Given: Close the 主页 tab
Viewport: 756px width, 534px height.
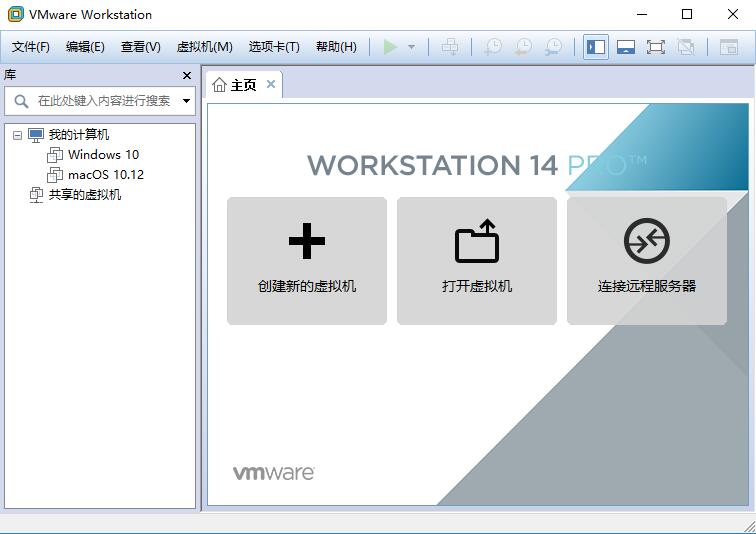Looking at the screenshot, I should 271,84.
